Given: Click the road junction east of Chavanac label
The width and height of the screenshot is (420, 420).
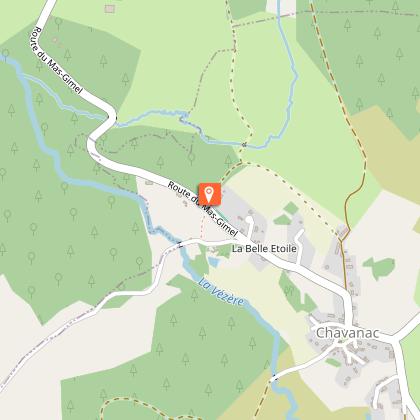Looking at the screenshot, I should click(x=394, y=340).
